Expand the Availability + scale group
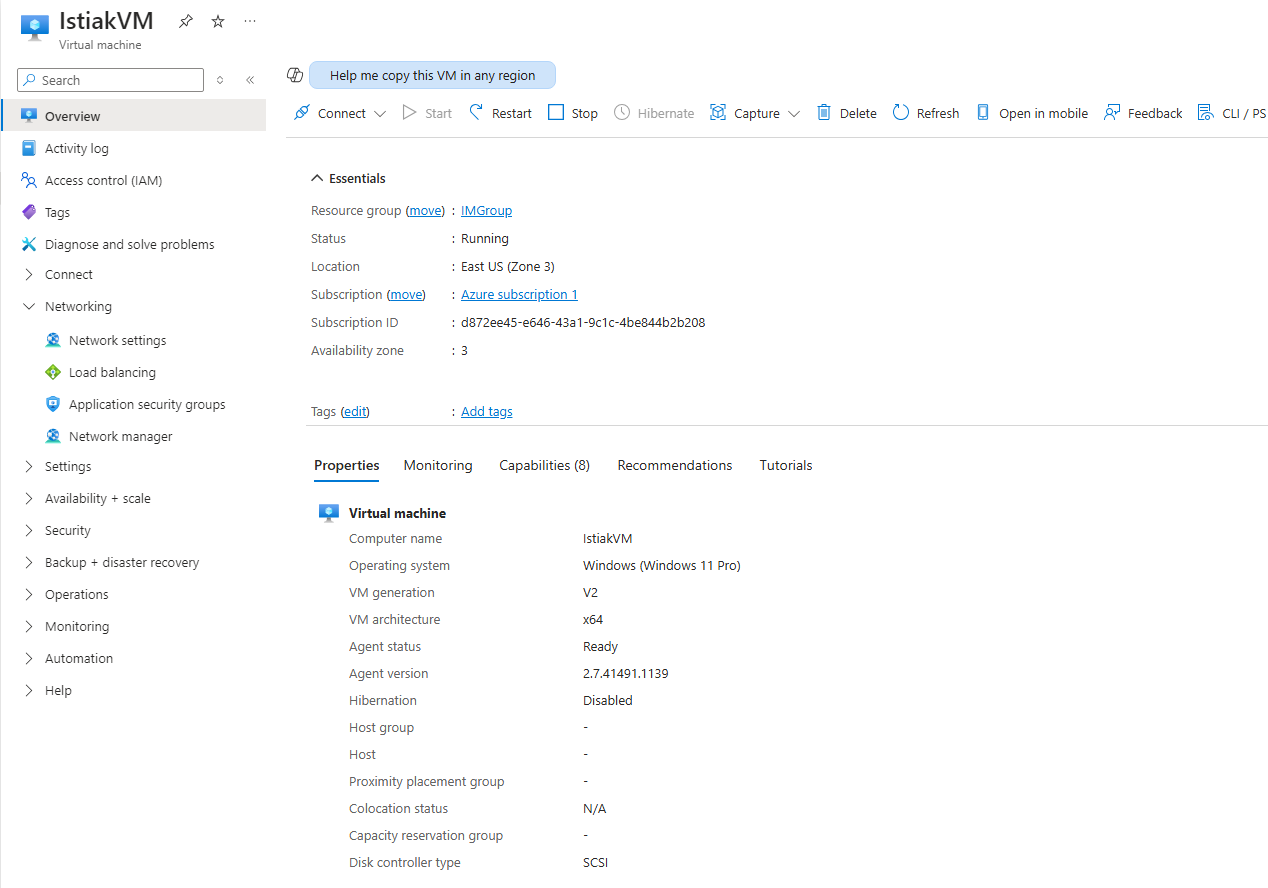This screenshot has height=888, width=1268. tap(29, 498)
